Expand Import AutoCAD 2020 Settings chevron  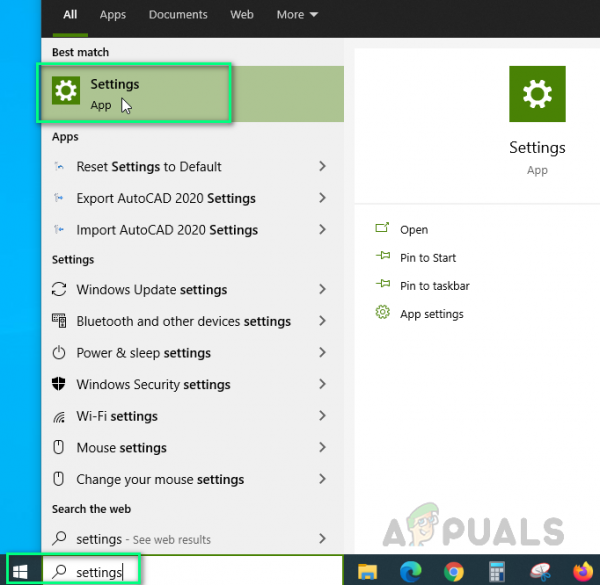tap(323, 230)
